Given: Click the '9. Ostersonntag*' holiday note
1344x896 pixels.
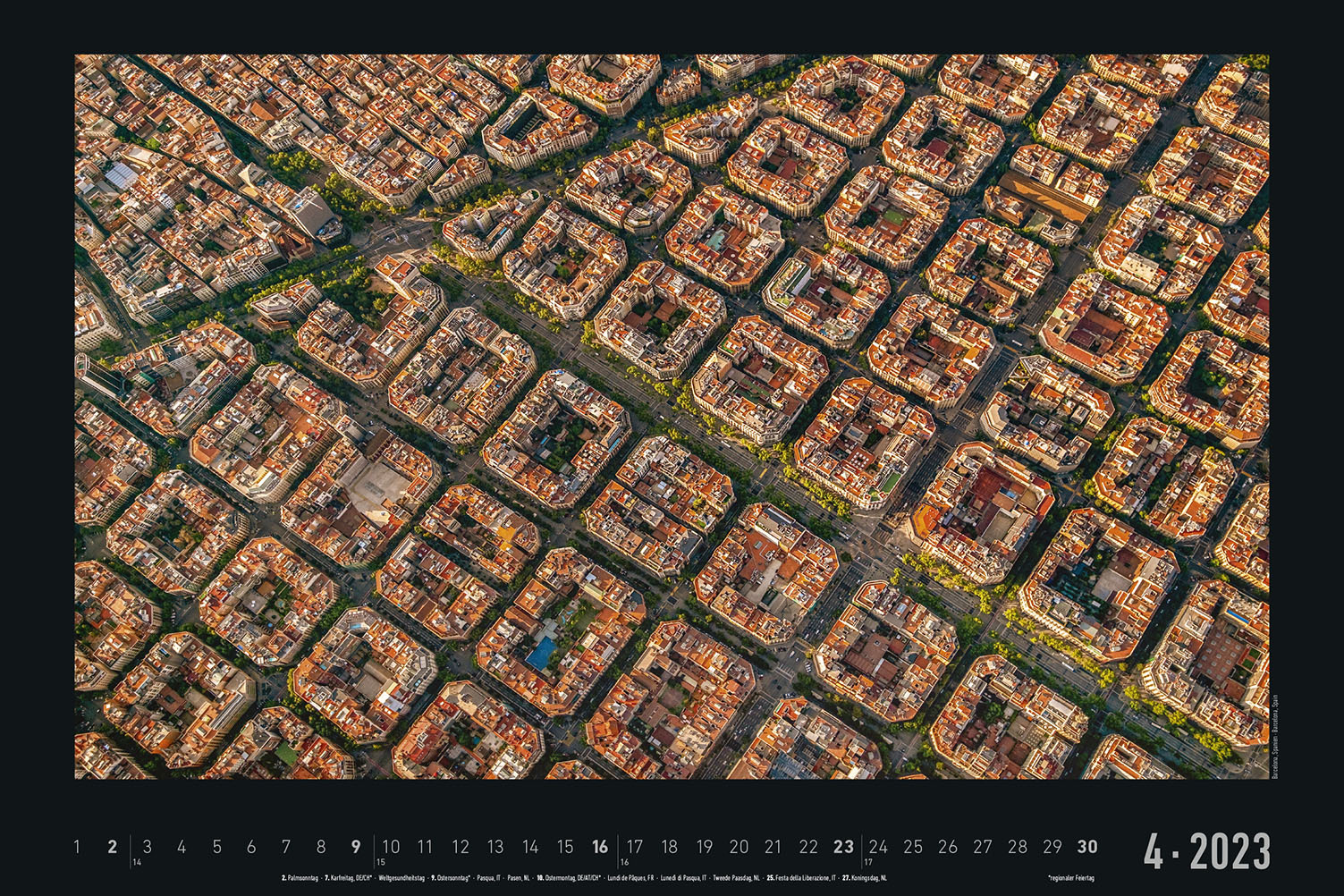Looking at the screenshot, I should (x=450, y=878).
